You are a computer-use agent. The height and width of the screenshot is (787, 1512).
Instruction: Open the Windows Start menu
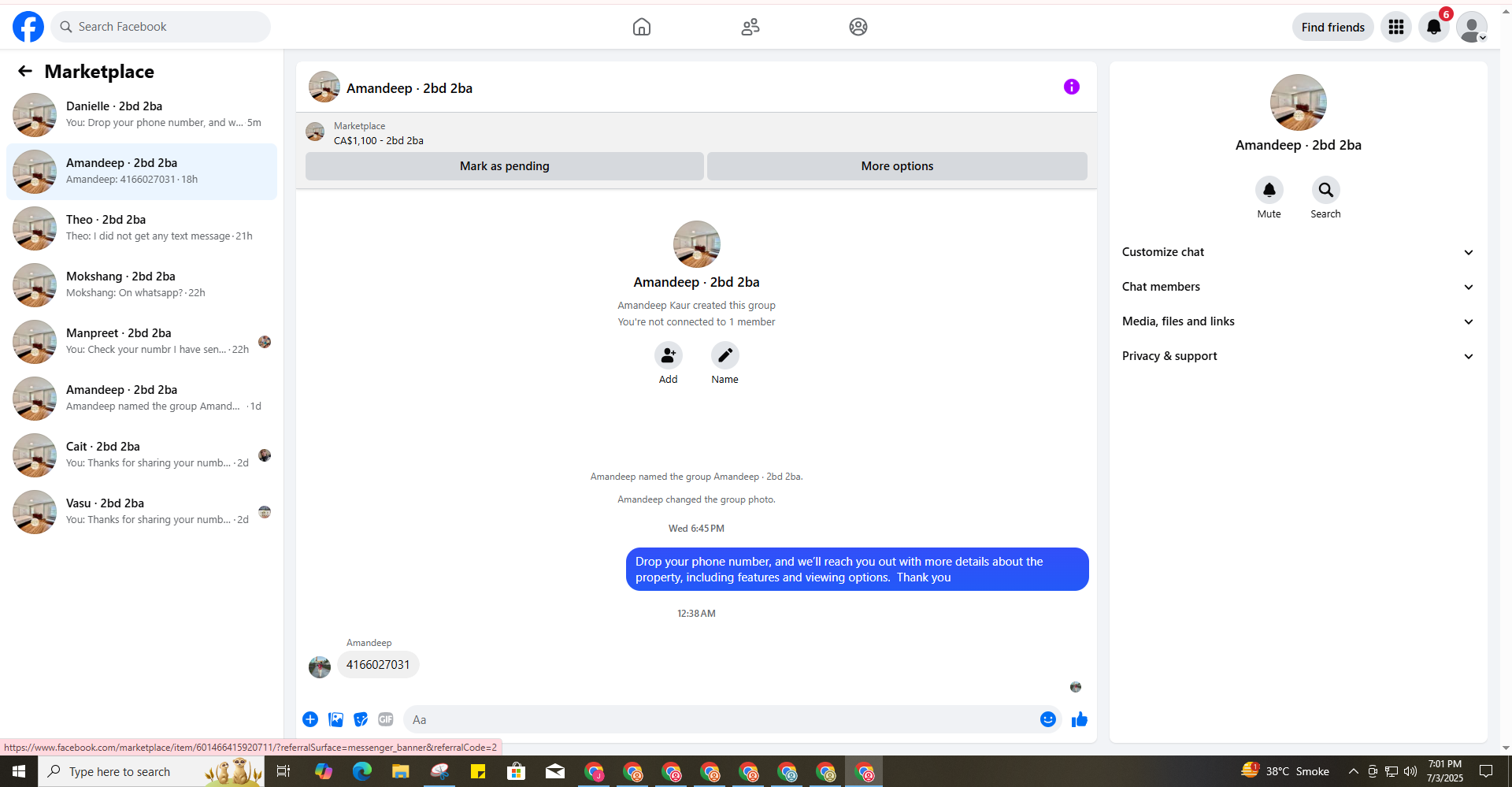tap(19, 771)
